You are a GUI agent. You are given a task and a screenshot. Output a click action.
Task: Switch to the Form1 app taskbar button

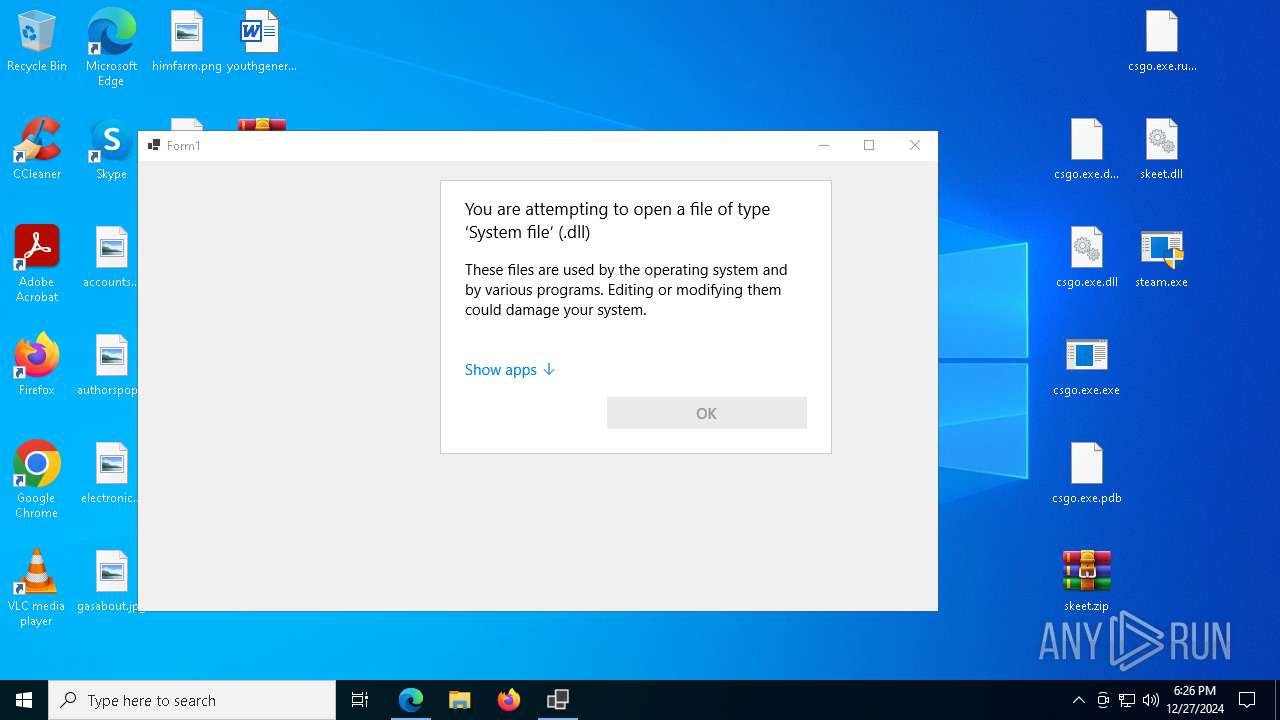558,700
